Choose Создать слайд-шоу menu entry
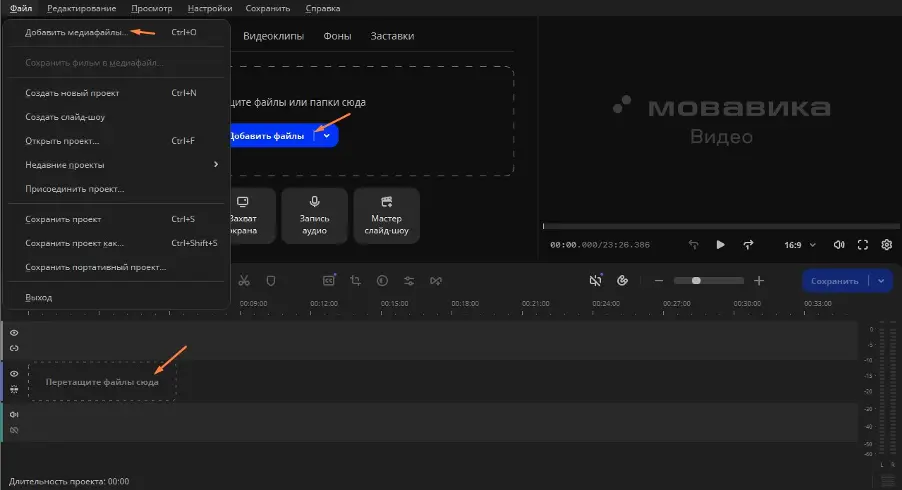Screen dimensions: 902x490 pyautogui.click(x=116, y=117)
